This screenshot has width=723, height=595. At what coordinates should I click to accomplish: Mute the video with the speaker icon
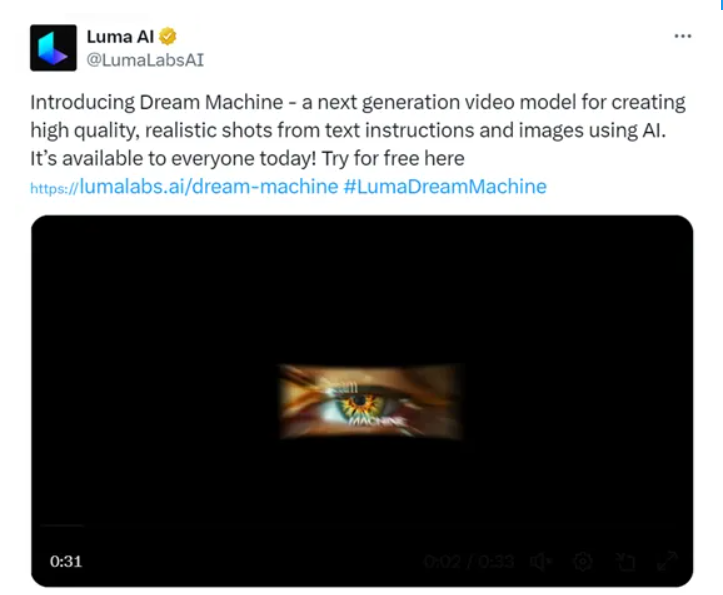(542, 562)
